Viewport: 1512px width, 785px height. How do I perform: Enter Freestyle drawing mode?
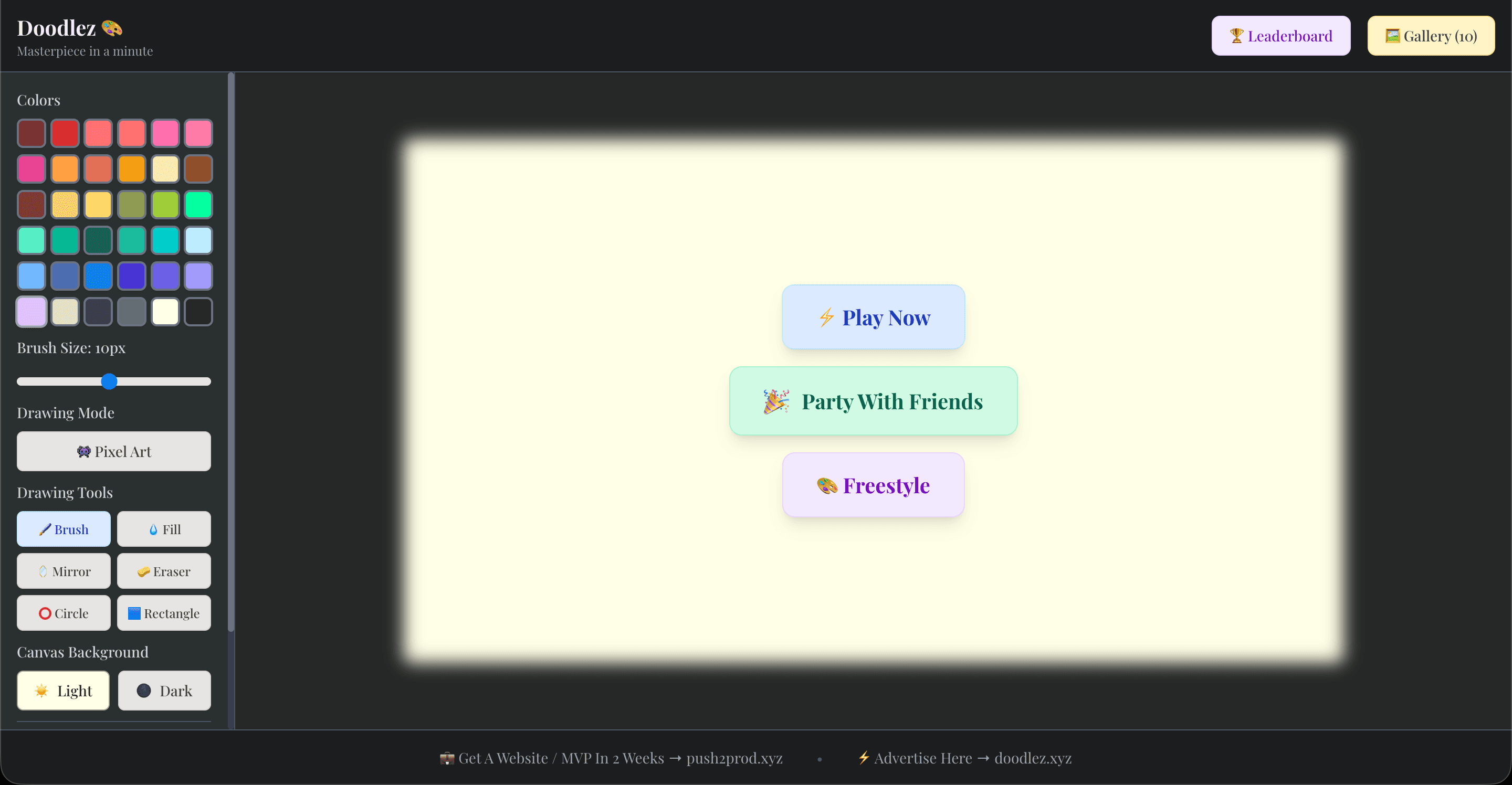873,485
